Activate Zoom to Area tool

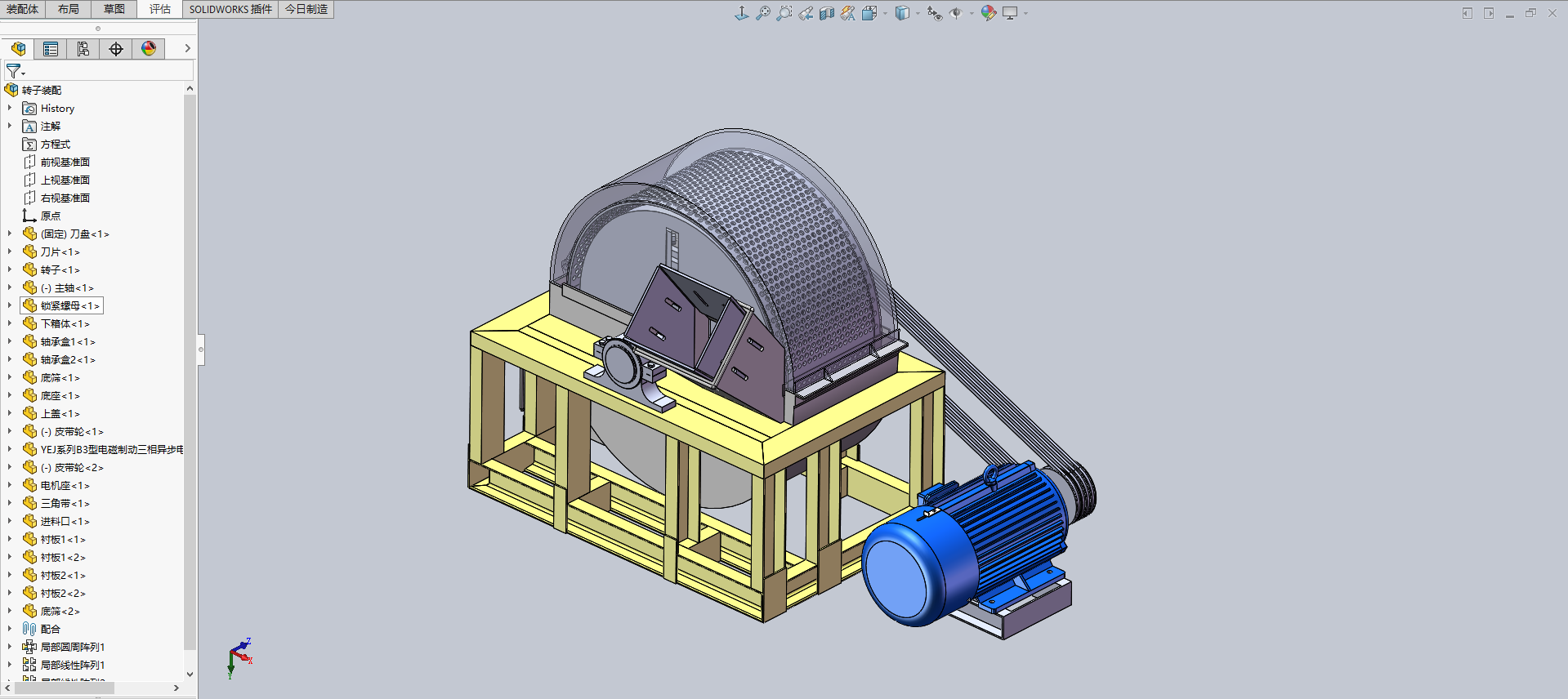click(x=784, y=13)
